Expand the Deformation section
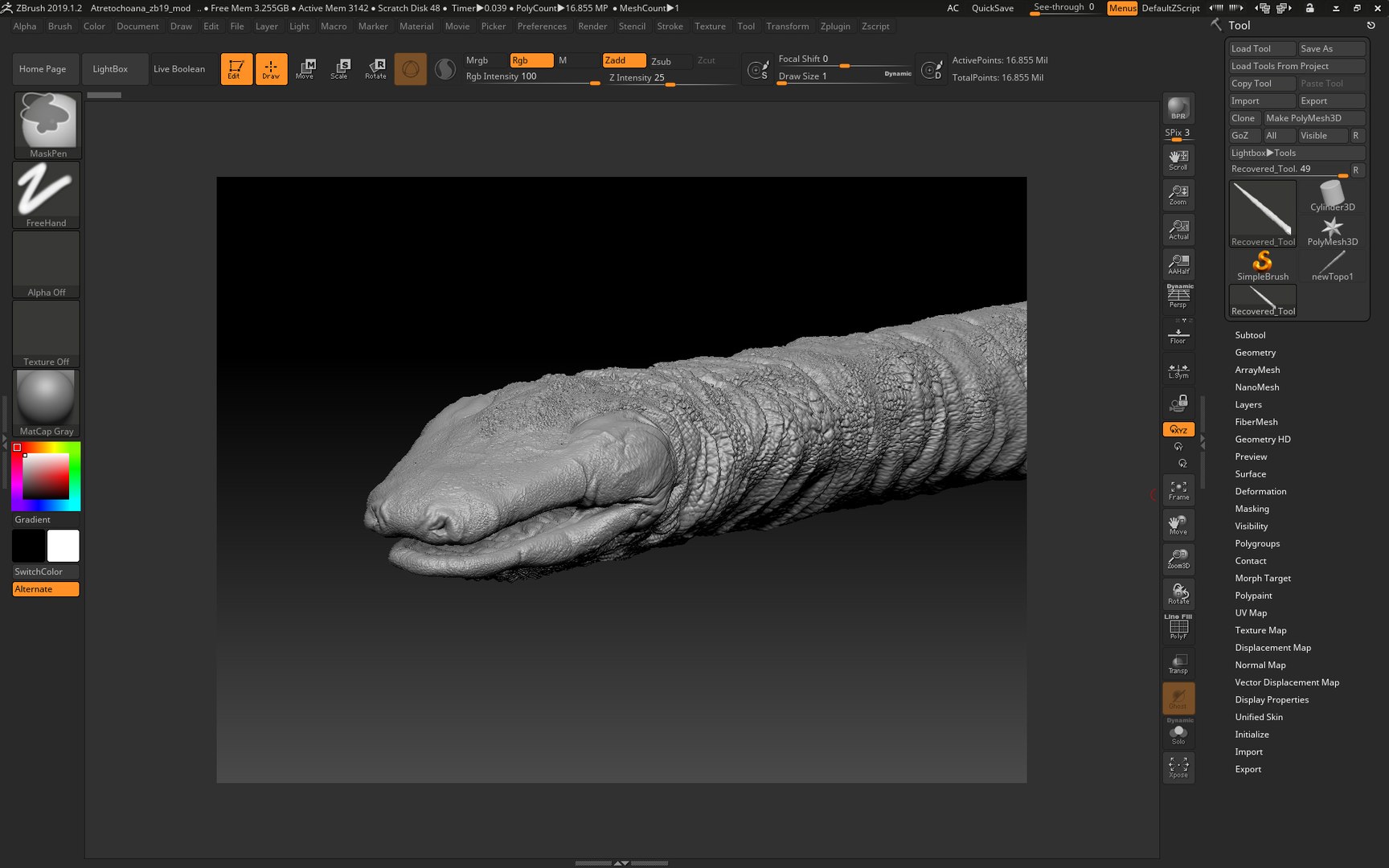Image resolution: width=1389 pixels, height=868 pixels. click(1260, 492)
